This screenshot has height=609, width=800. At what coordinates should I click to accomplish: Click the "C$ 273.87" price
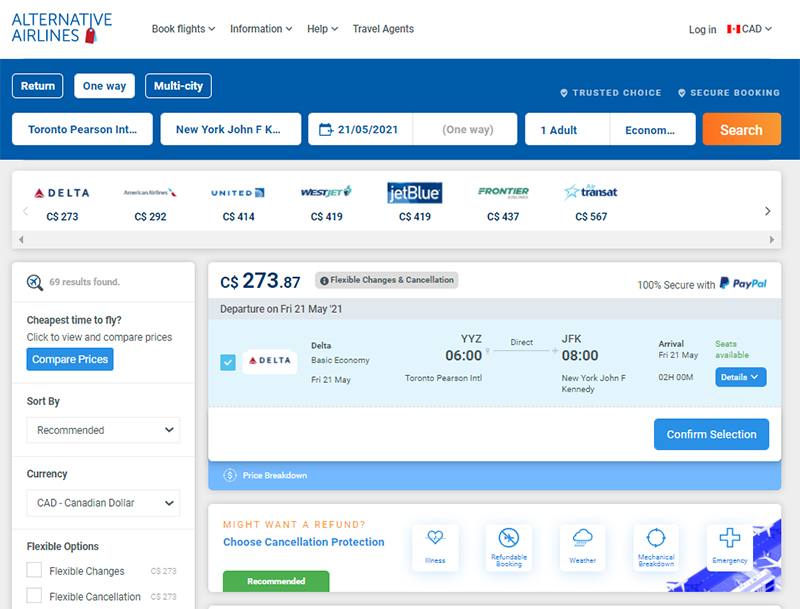pyautogui.click(x=260, y=281)
